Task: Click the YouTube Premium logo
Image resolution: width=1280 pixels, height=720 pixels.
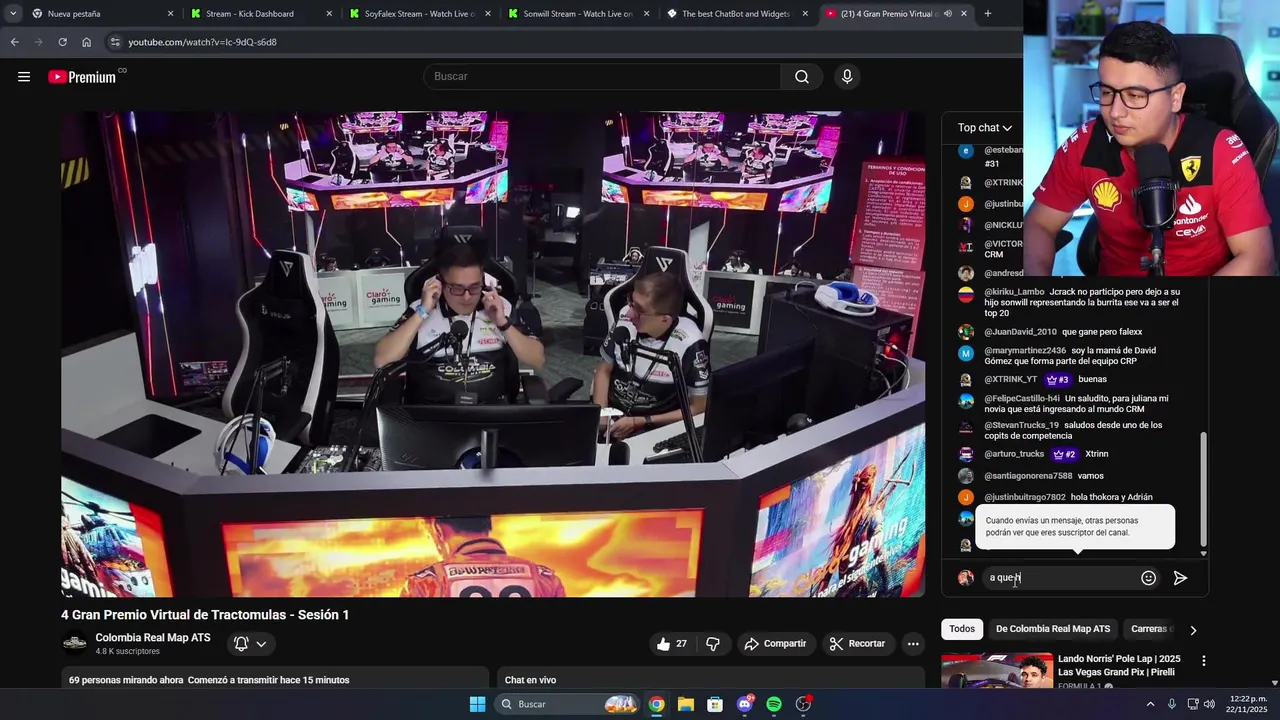Action: pos(83,77)
